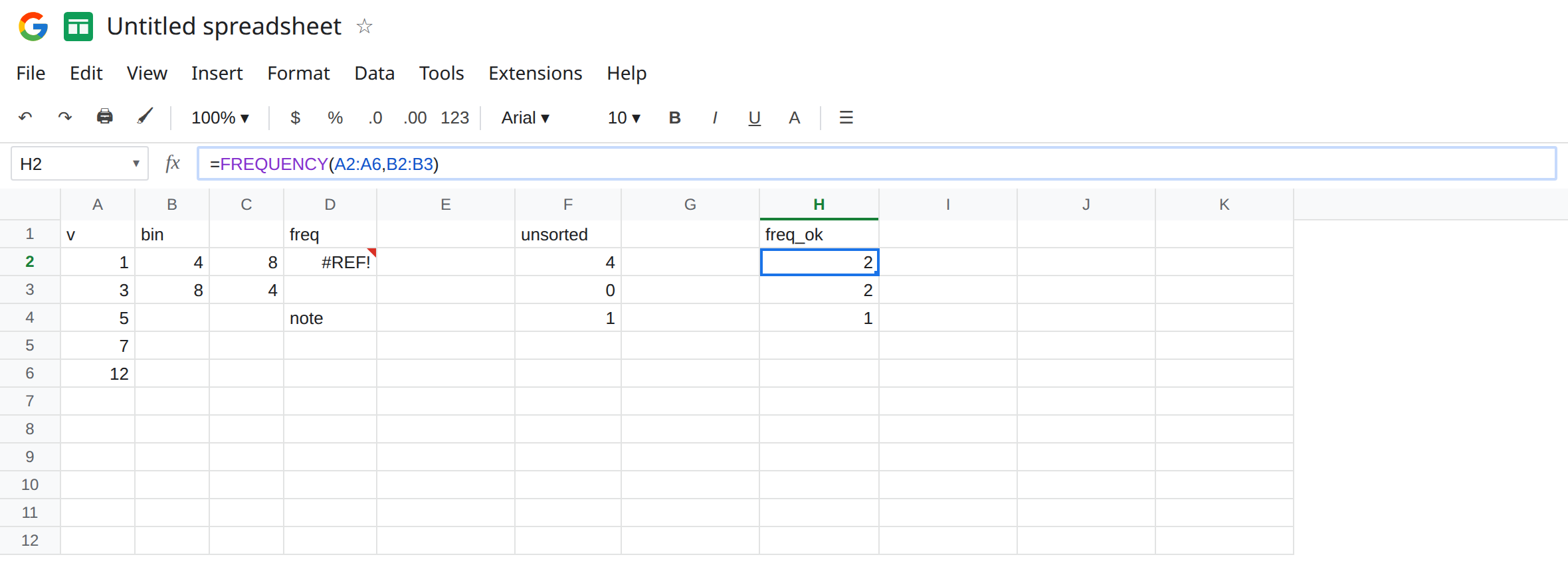
Task: Select column D header
Action: pyautogui.click(x=330, y=204)
